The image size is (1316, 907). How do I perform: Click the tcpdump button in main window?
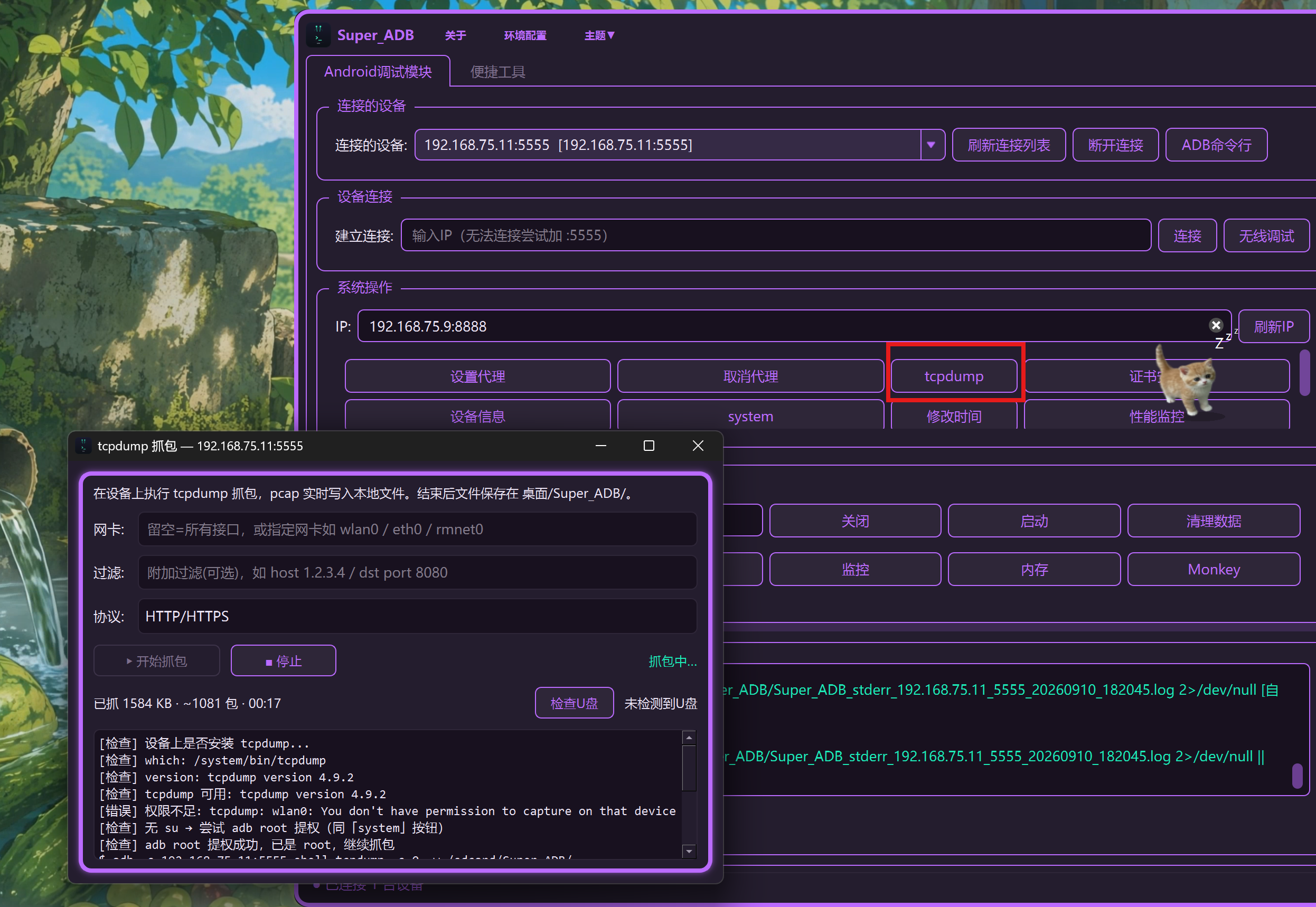954,376
